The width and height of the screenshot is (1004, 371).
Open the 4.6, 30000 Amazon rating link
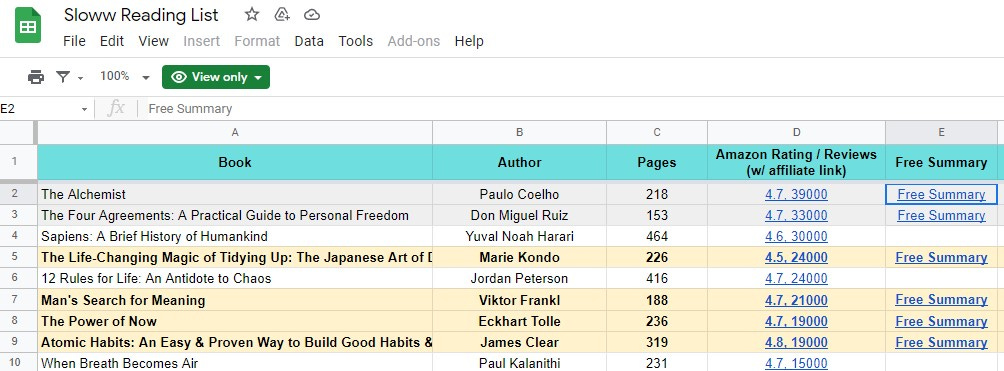pos(796,236)
